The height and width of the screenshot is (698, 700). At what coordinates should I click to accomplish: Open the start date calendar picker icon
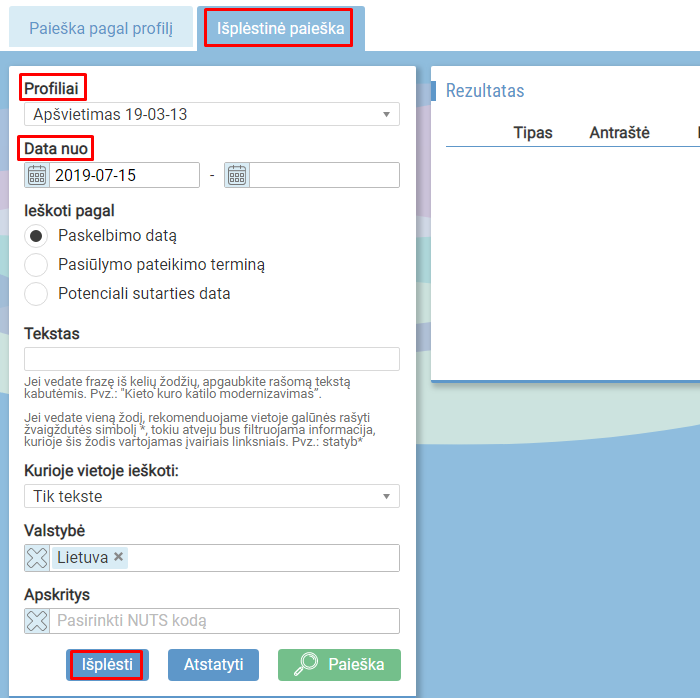click(x=37, y=175)
